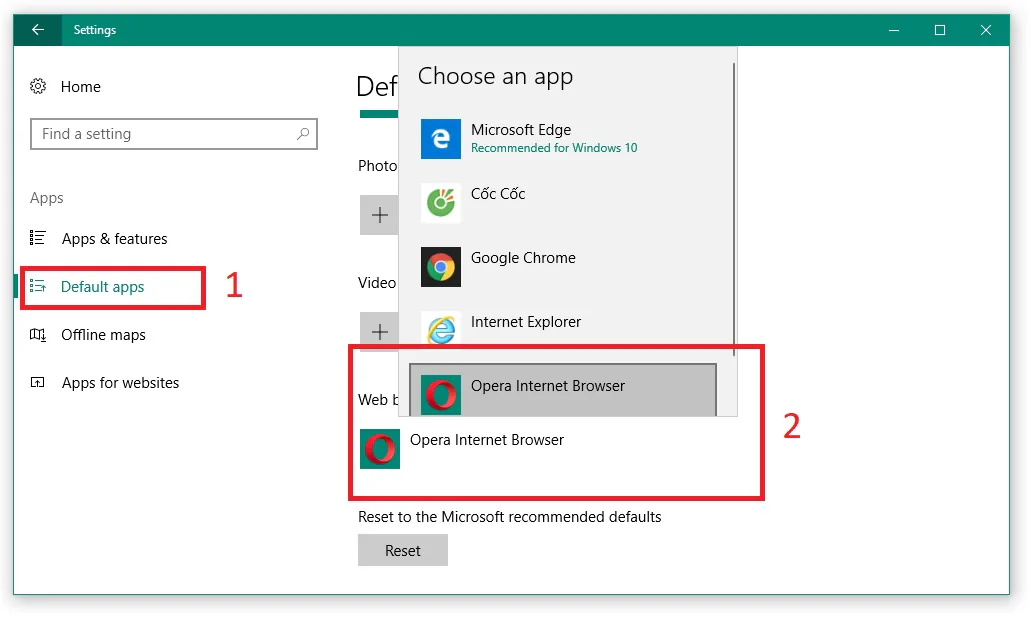Add a default Video player app
This screenshot has height=619, width=1031.
coord(379,332)
